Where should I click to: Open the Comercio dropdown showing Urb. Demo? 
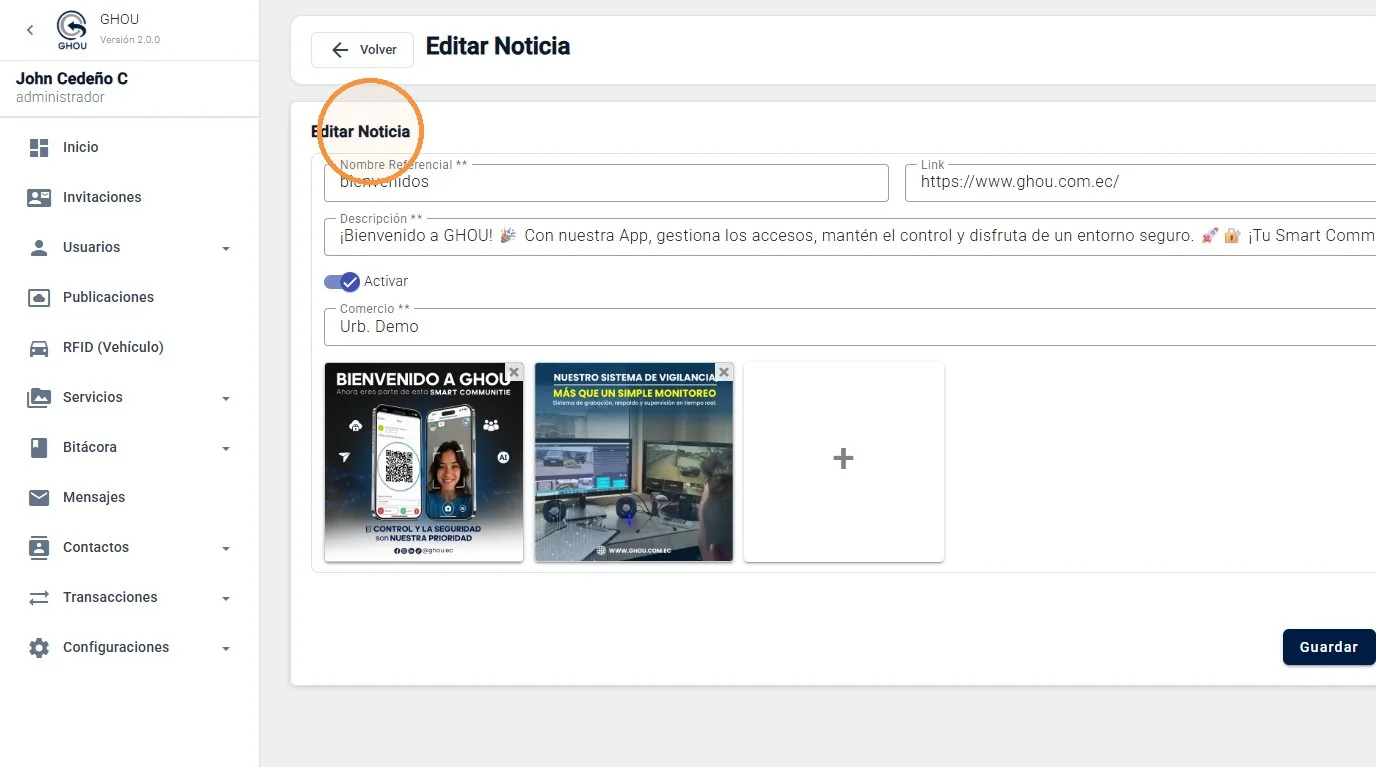[850, 327]
